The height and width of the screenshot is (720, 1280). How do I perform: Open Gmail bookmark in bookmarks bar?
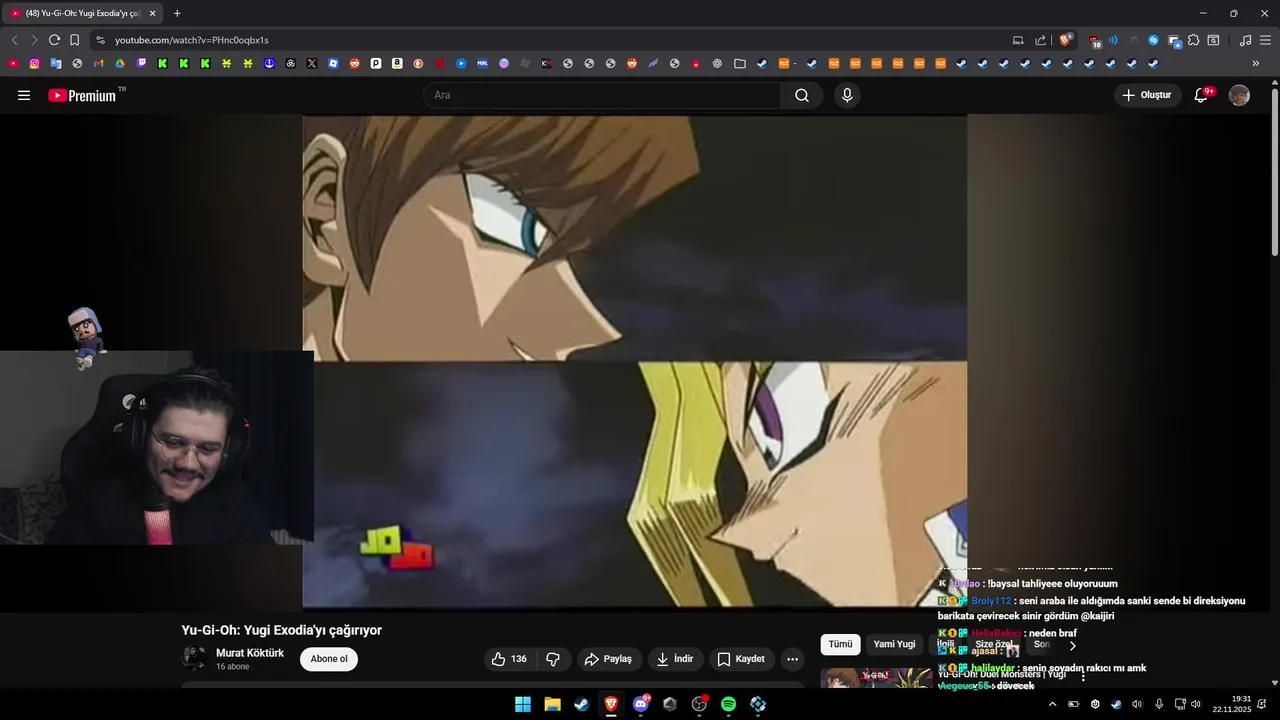click(x=98, y=63)
